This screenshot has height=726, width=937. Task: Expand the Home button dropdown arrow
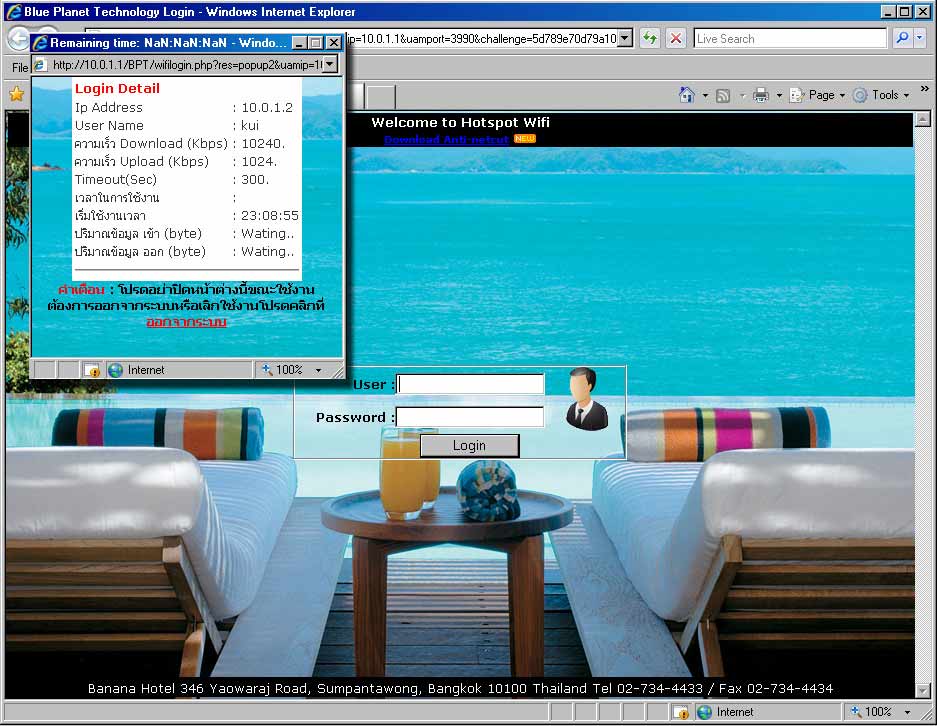[x=705, y=96]
